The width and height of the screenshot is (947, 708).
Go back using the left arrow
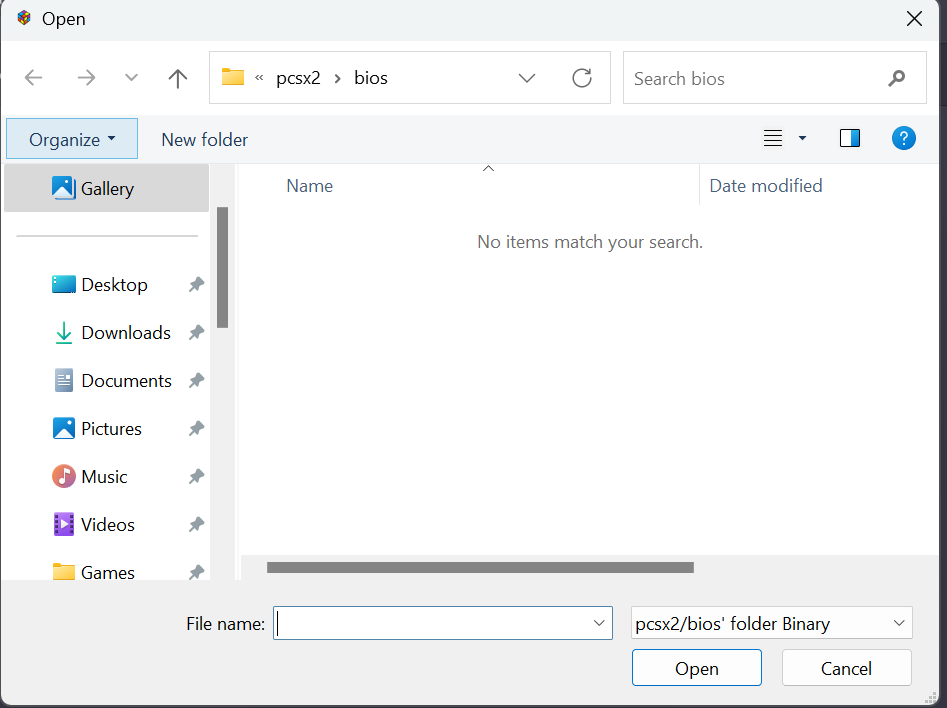point(33,78)
